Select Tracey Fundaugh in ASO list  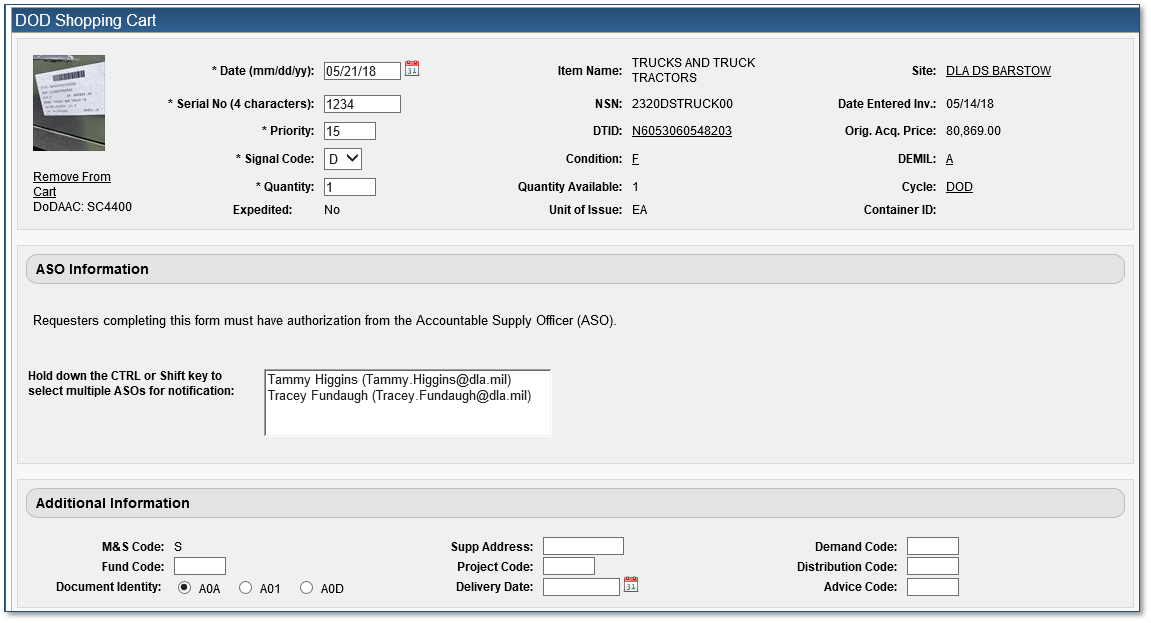coord(399,396)
